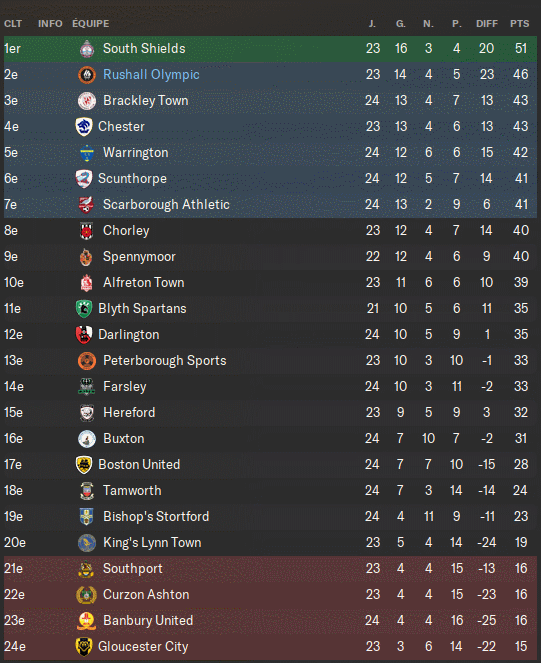Click the Chester club crest icon
Viewport: 541px width, 663px height.
(x=84, y=126)
